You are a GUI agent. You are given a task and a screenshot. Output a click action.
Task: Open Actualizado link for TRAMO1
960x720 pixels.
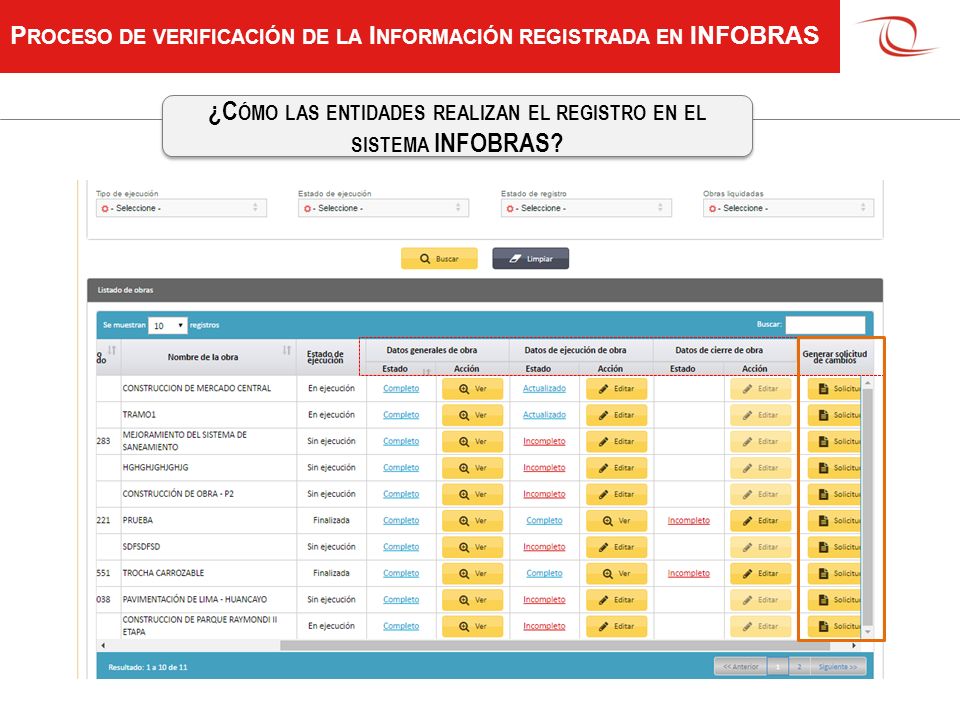coord(544,415)
